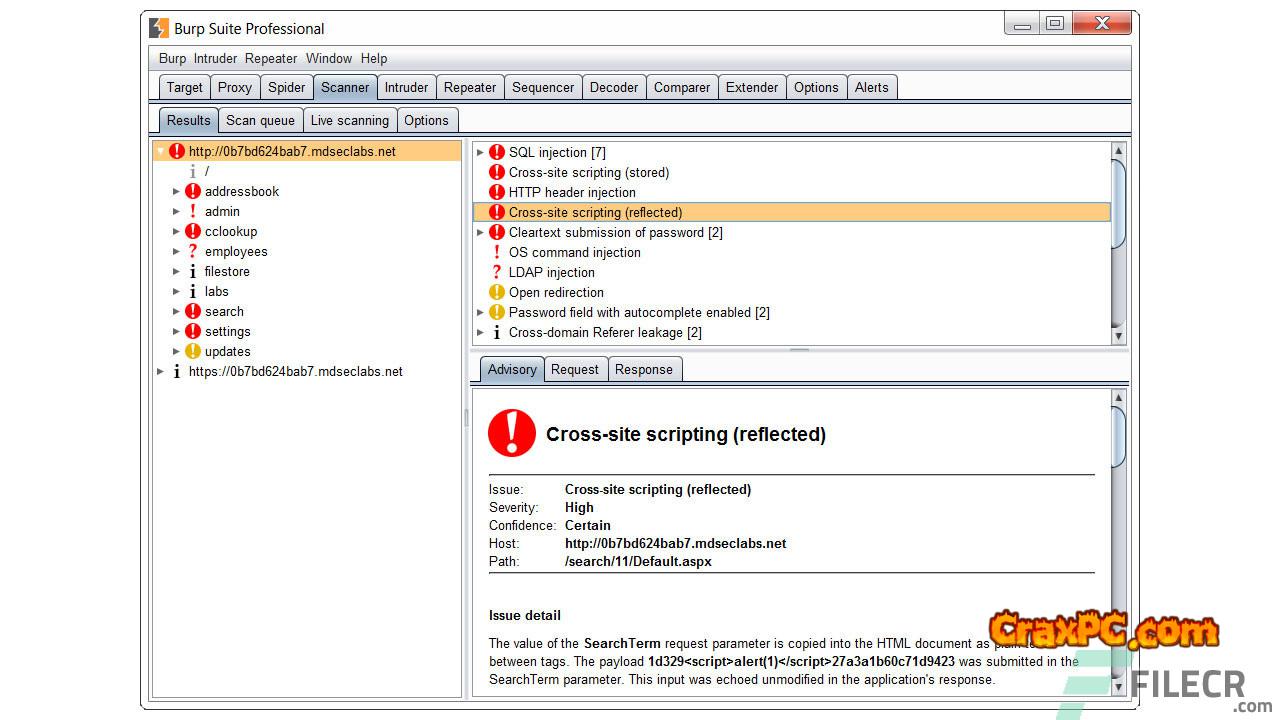
Task: Show the Request tab for this issue
Action: (x=574, y=369)
